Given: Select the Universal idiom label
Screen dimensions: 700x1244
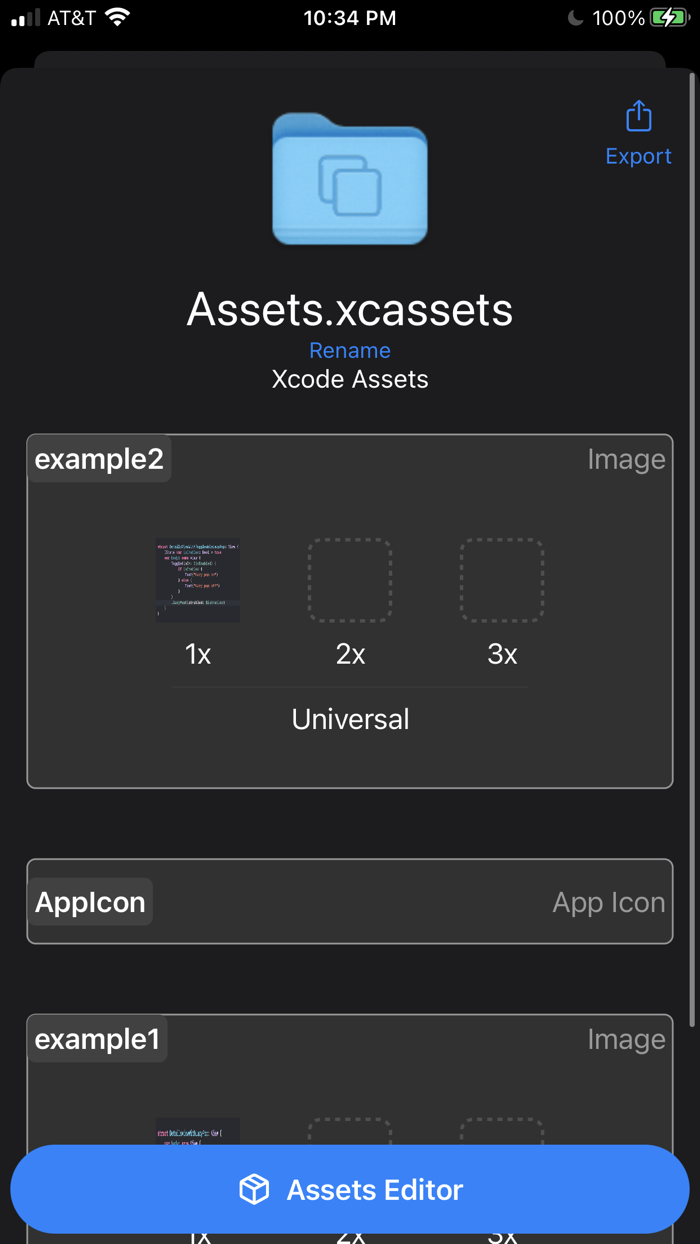Looking at the screenshot, I should [350, 718].
